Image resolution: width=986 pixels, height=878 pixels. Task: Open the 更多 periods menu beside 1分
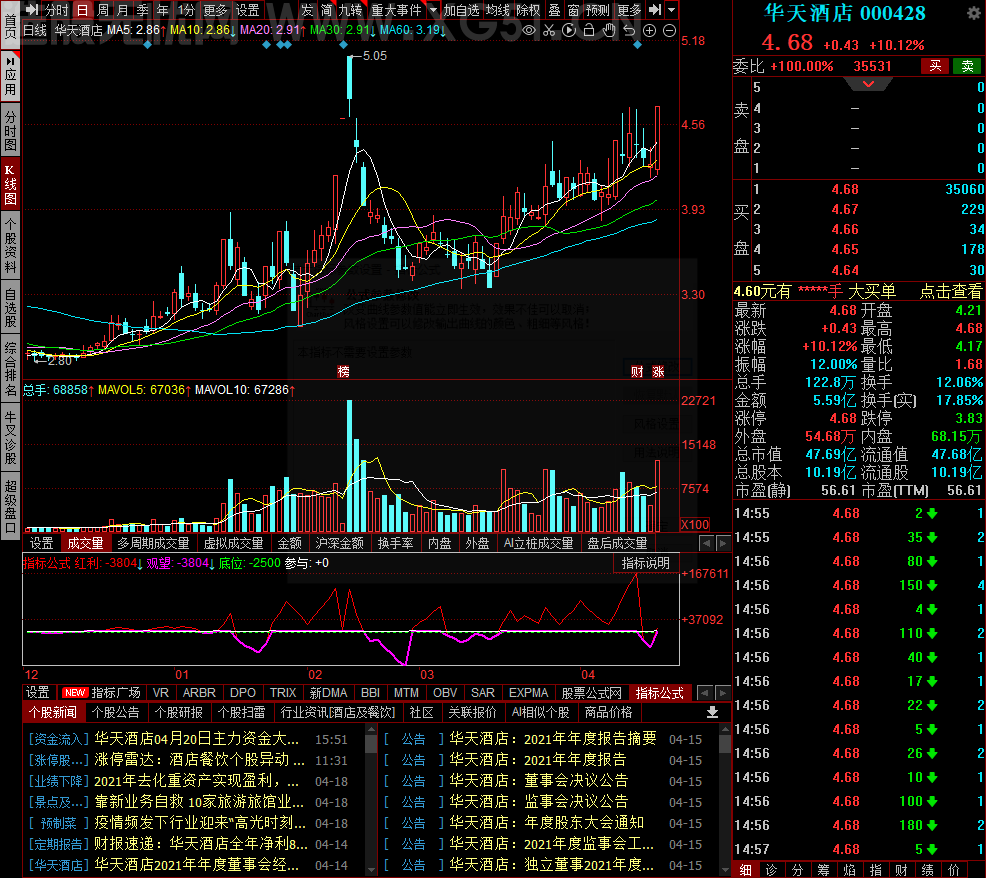pos(215,10)
